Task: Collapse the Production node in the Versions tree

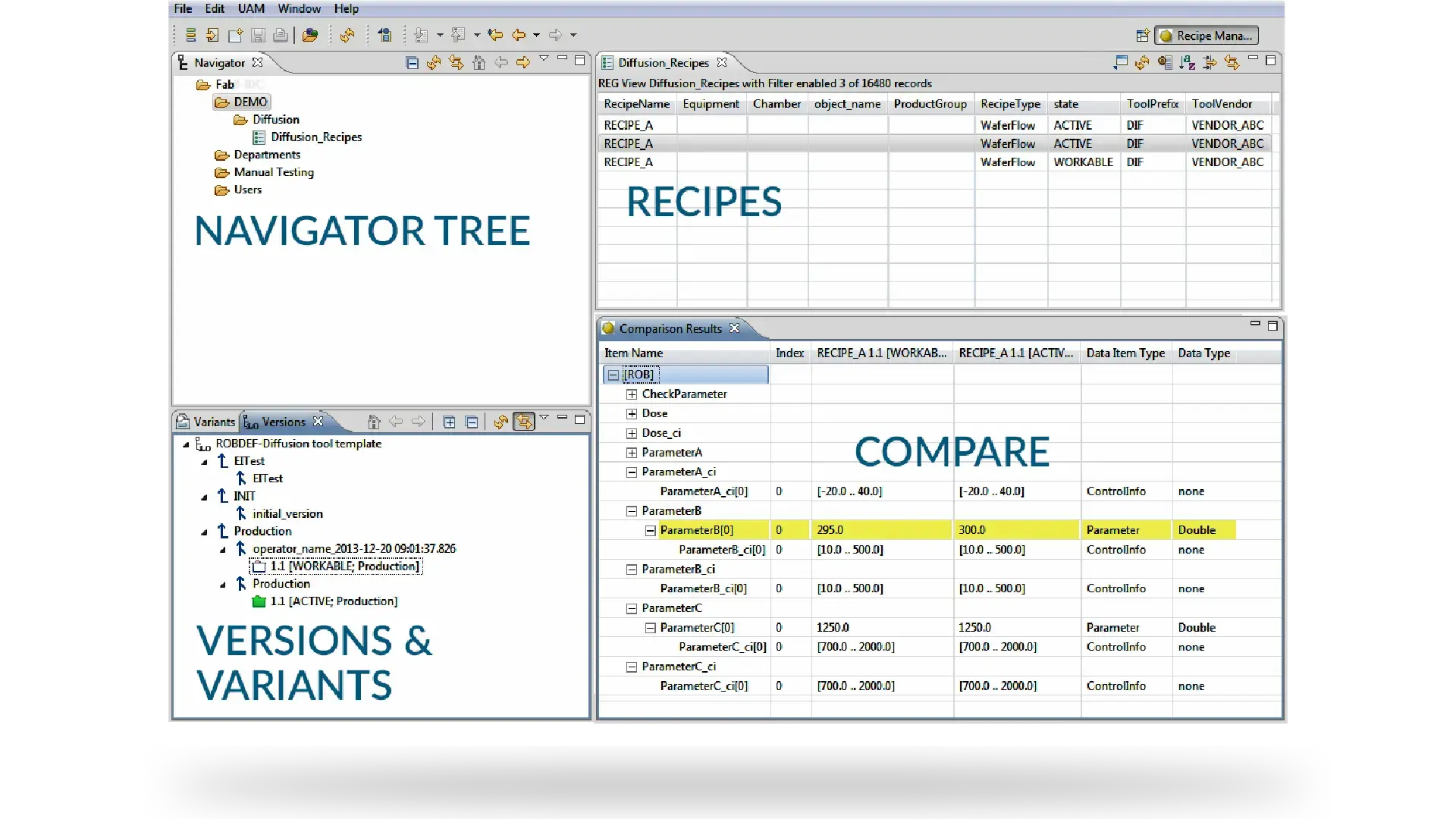Action: tap(204, 532)
